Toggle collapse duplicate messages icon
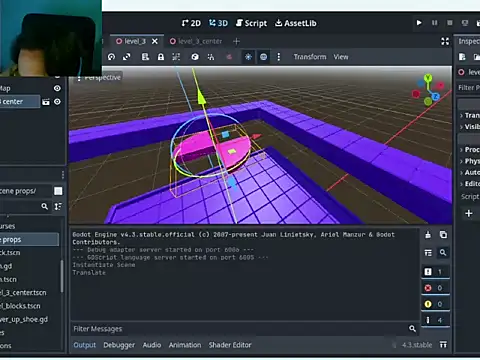This screenshot has height=360, width=480. point(428,253)
